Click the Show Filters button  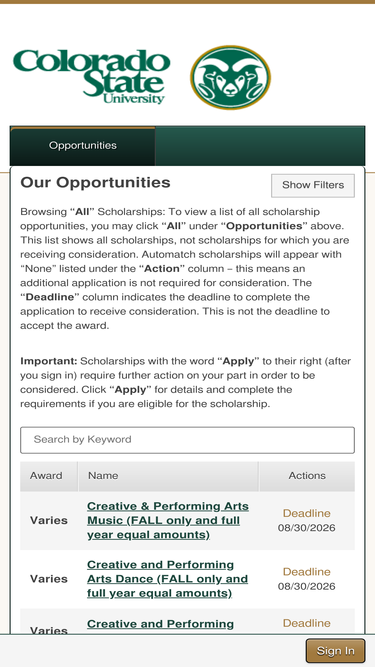313,185
